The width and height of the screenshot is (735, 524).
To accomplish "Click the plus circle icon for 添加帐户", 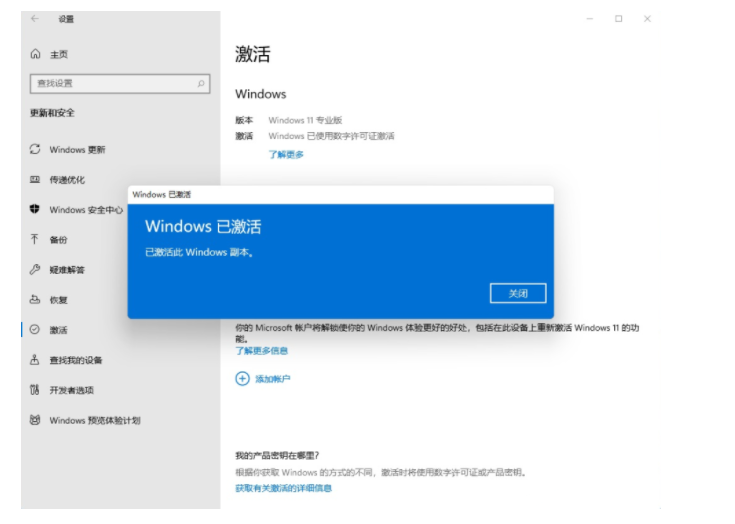I will (x=242, y=378).
